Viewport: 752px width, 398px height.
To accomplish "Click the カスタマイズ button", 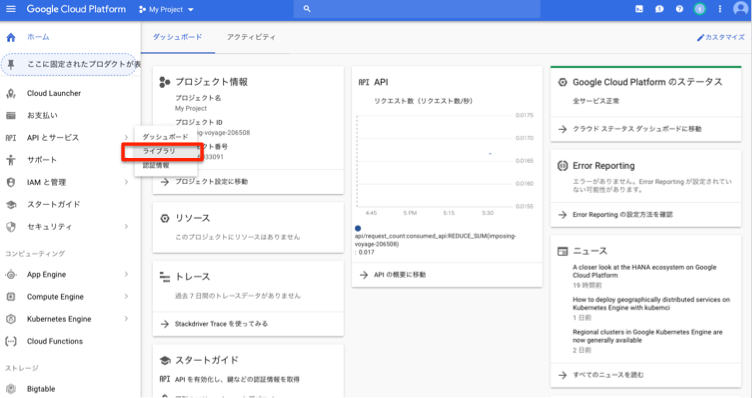I will click(720, 37).
